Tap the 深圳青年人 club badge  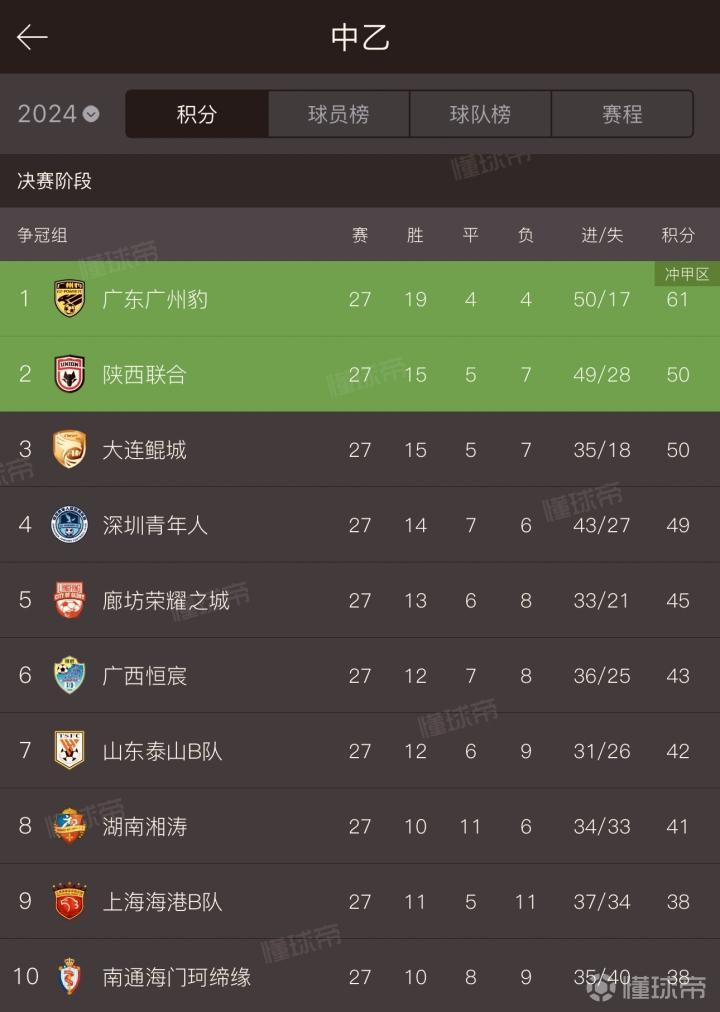[69, 525]
